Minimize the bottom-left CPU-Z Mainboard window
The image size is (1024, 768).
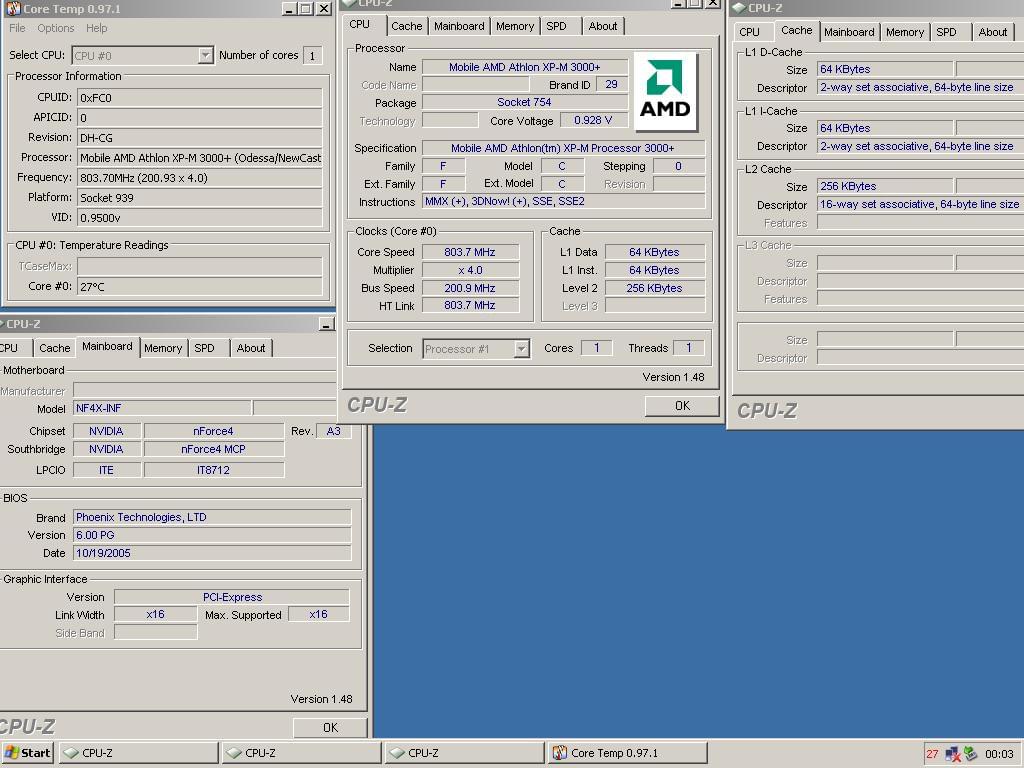327,324
